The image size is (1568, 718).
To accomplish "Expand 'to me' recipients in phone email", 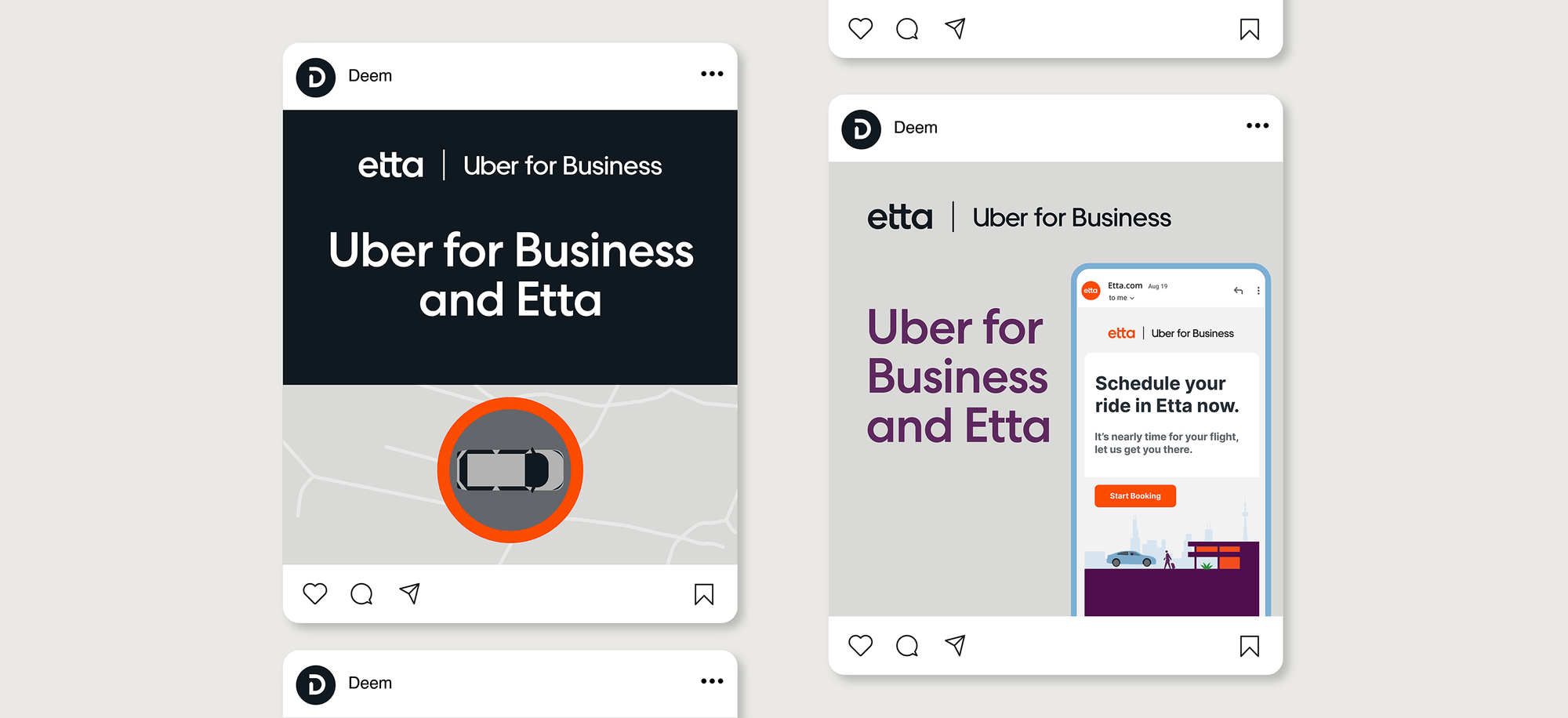I will [1121, 298].
